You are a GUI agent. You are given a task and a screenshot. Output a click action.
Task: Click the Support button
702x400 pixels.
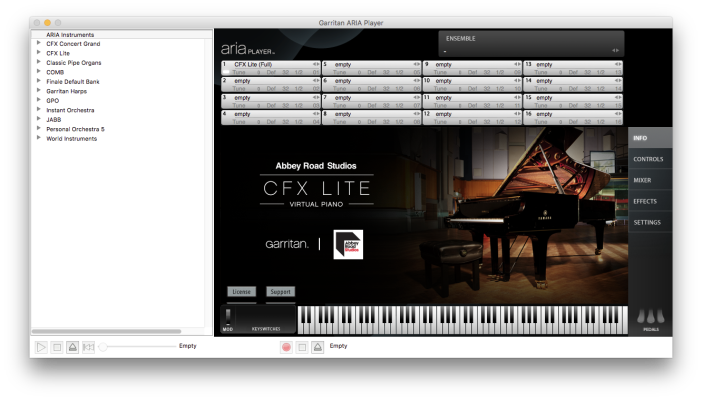tap(280, 292)
